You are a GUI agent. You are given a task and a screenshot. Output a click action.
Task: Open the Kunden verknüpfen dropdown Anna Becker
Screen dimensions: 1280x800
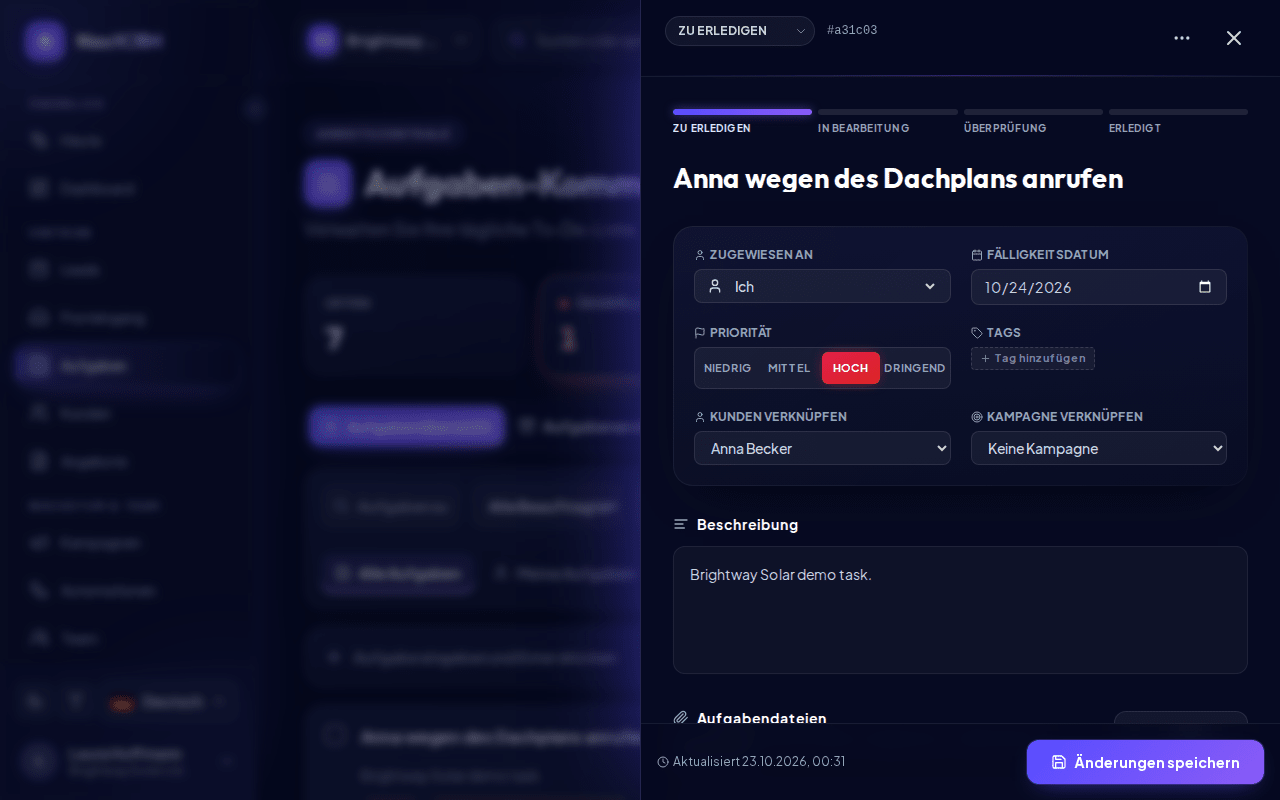pos(822,448)
